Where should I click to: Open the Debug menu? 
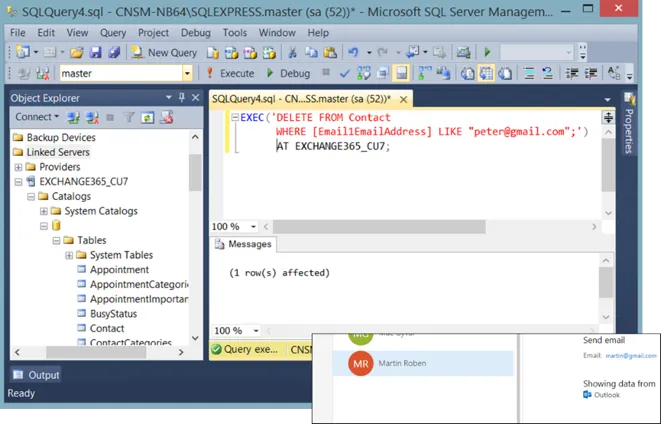(x=196, y=32)
